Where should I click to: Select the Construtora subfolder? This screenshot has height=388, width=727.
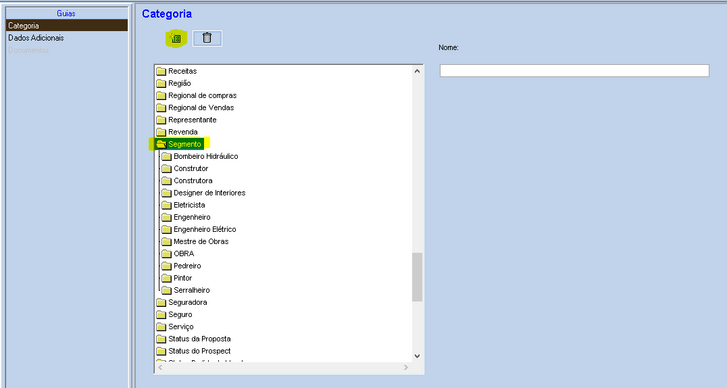[193, 180]
